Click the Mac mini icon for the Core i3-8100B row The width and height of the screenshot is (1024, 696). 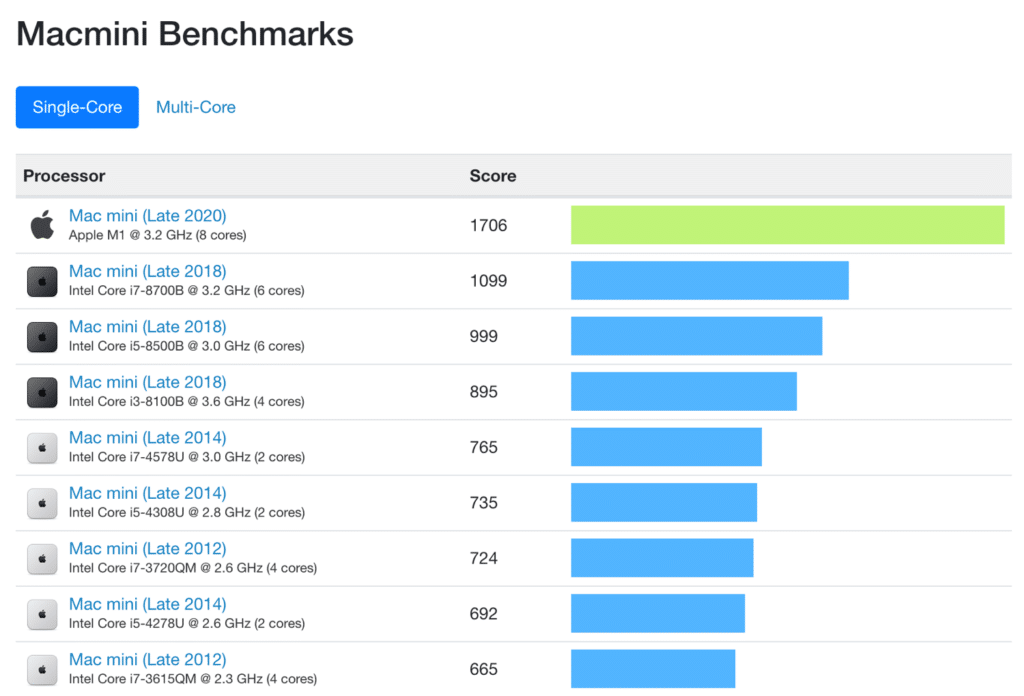[x=42, y=392]
